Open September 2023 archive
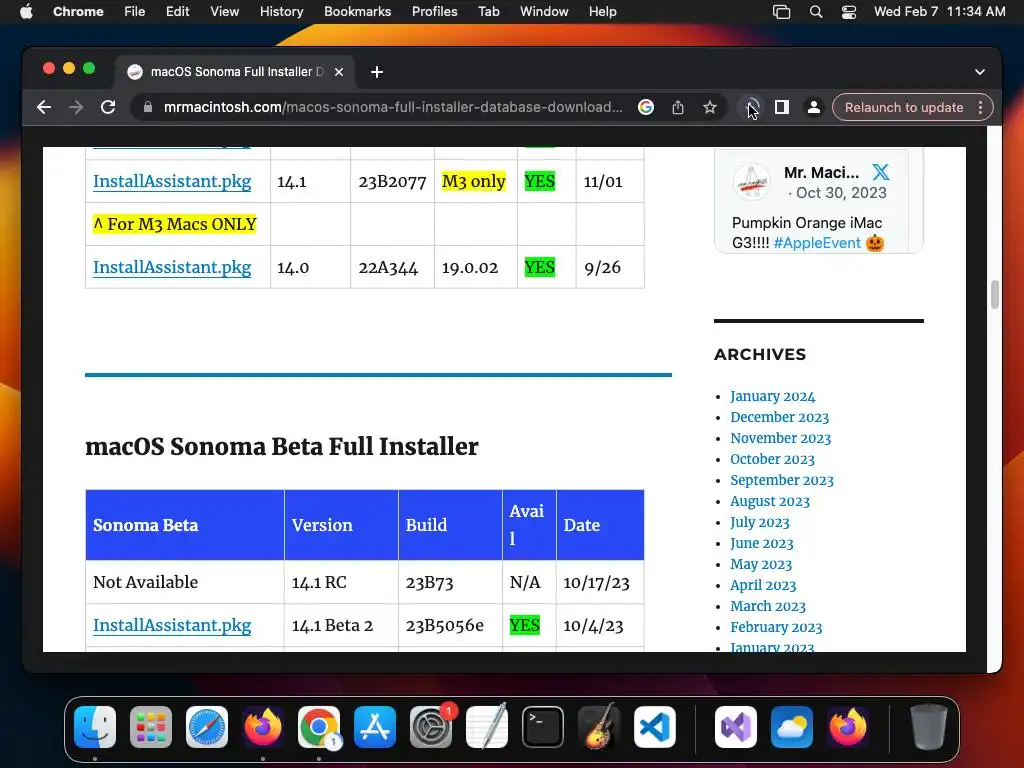The width and height of the screenshot is (1024, 768). 782,480
